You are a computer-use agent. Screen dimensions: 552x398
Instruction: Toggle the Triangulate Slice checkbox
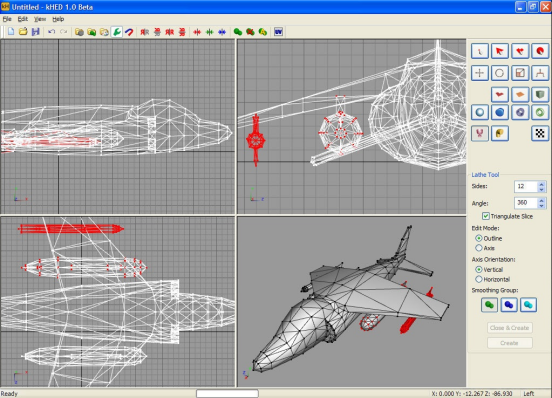[x=486, y=216]
